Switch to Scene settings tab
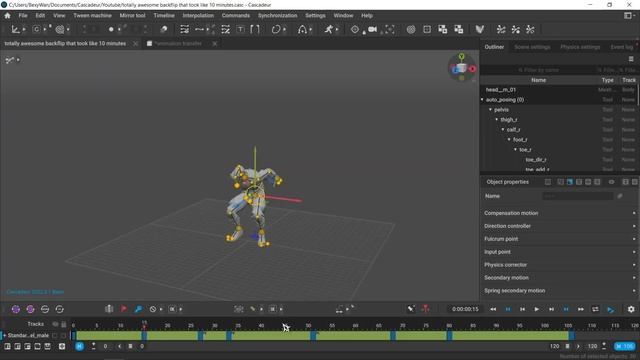 (532, 47)
